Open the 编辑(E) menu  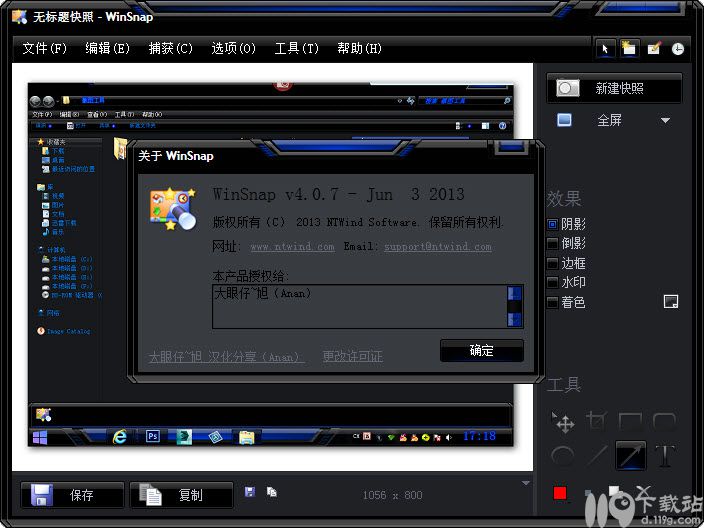107,48
